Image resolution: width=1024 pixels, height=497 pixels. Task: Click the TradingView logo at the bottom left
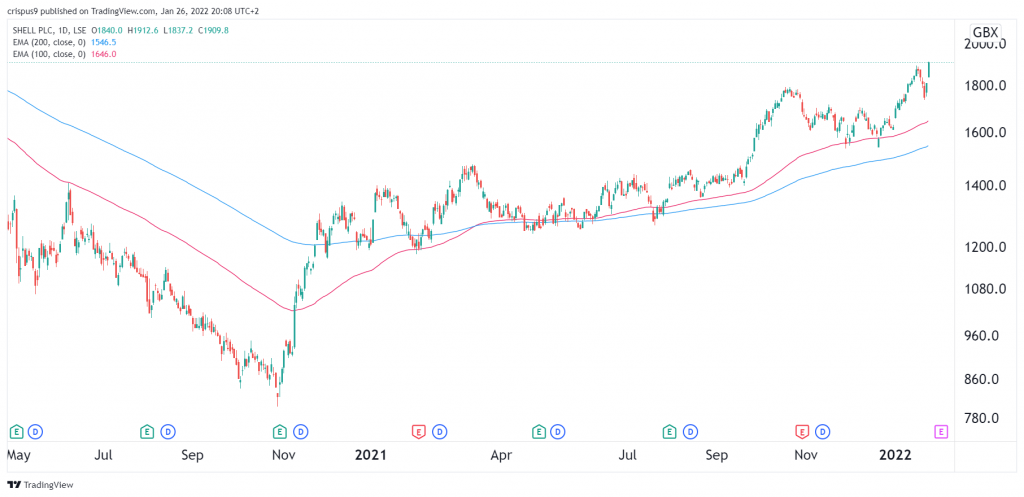click(x=40, y=485)
